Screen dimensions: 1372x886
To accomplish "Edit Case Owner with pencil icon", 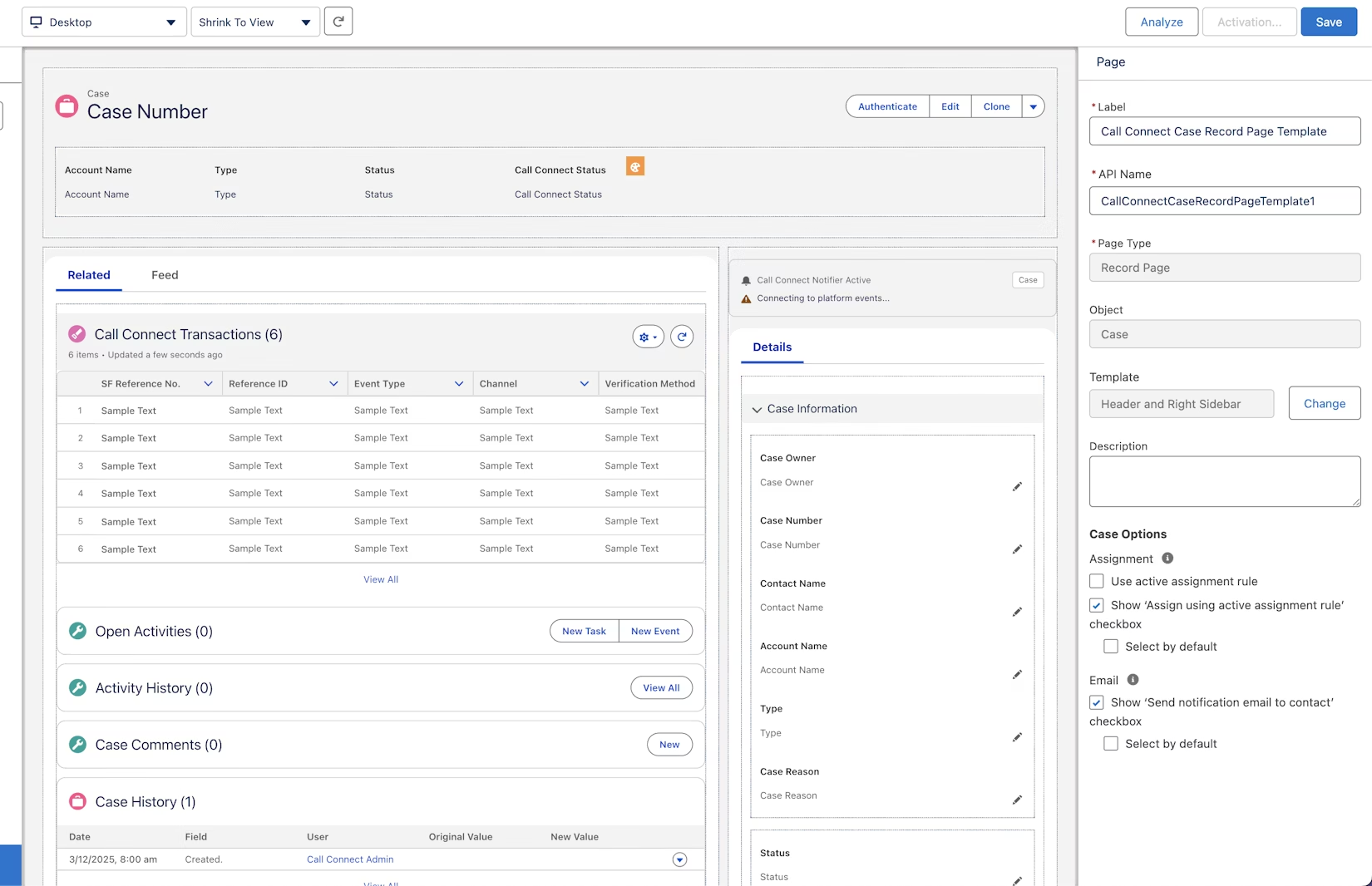I will pyautogui.click(x=1017, y=487).
